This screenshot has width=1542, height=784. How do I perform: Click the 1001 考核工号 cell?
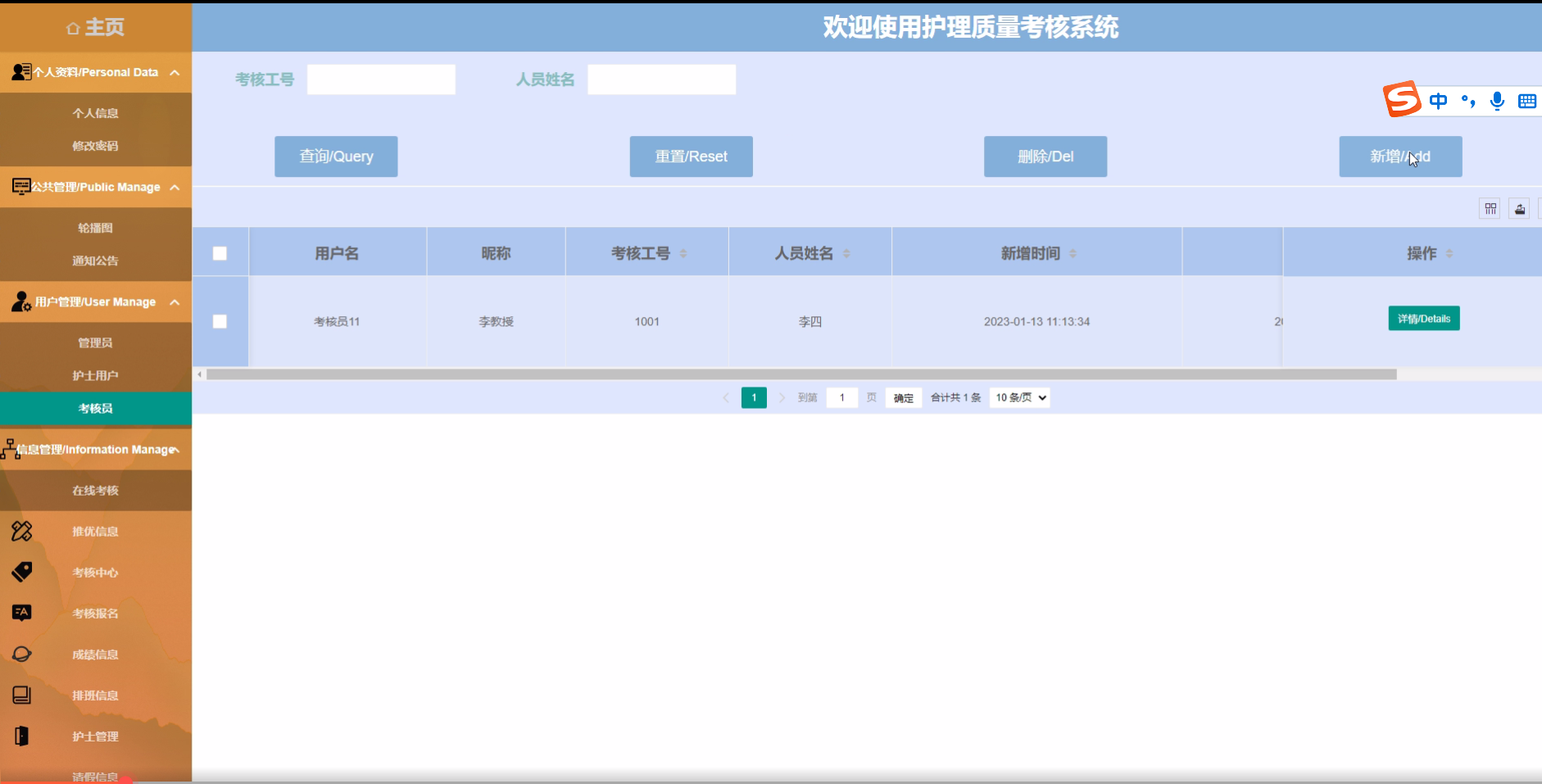(x=646, y=321)
